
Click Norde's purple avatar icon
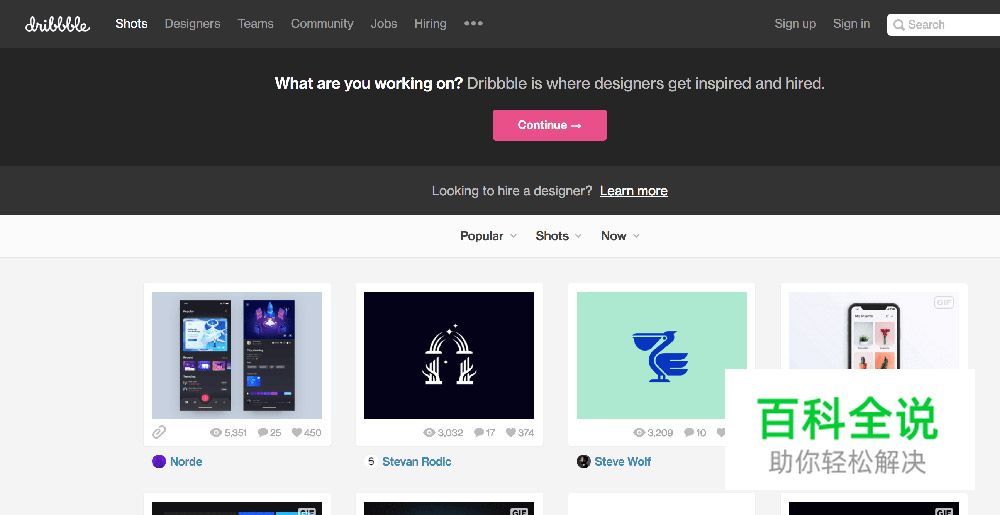click(159, 462)
